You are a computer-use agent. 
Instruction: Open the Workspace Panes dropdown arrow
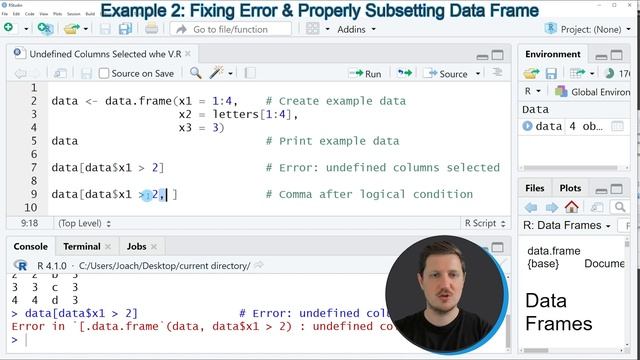pyautogui.click(x=327, y=29)
